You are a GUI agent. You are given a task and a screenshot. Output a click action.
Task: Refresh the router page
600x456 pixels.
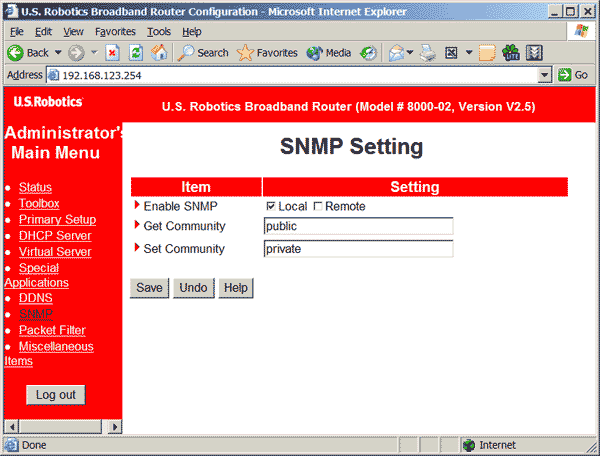click(136, 53)
